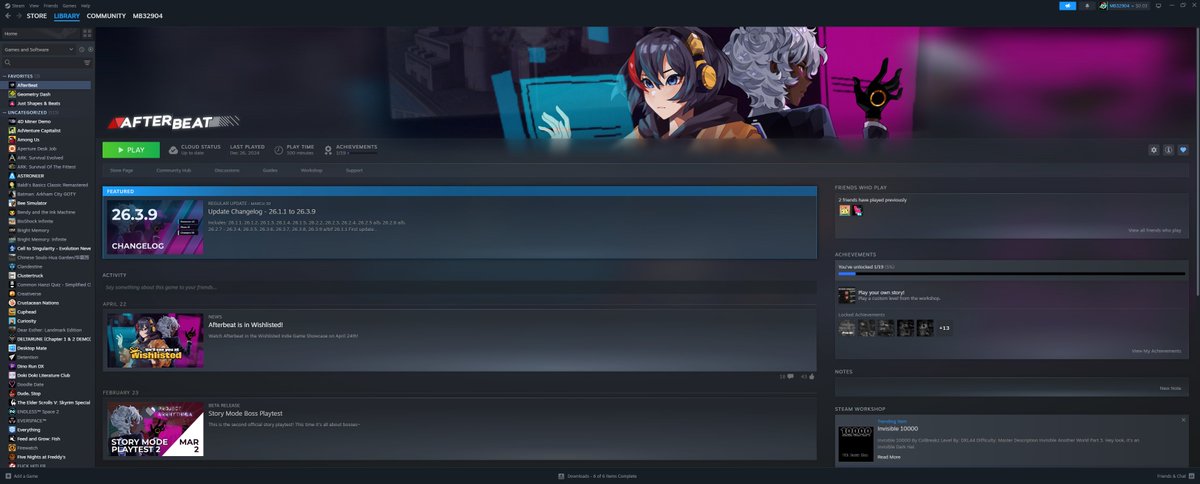The image size is (1200, 484).
Task: Click the library search input field
Action: pos(47,62)
